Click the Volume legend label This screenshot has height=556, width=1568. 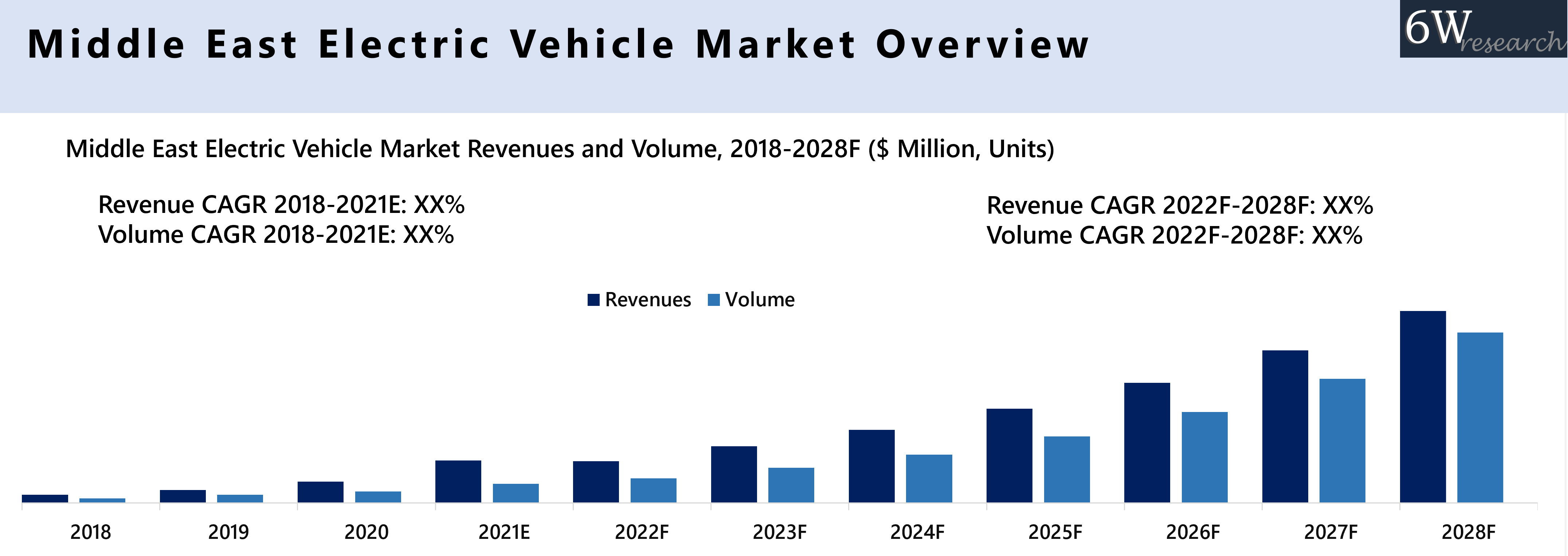(760, 300)
